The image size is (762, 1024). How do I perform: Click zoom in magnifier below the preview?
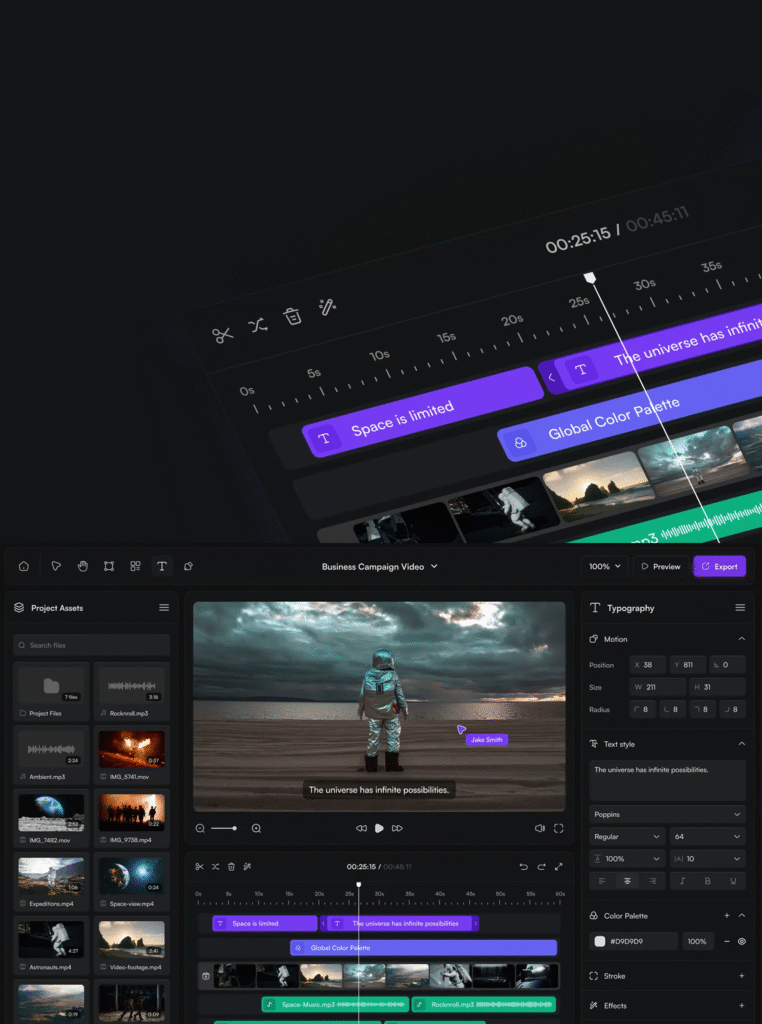point(256,828)
